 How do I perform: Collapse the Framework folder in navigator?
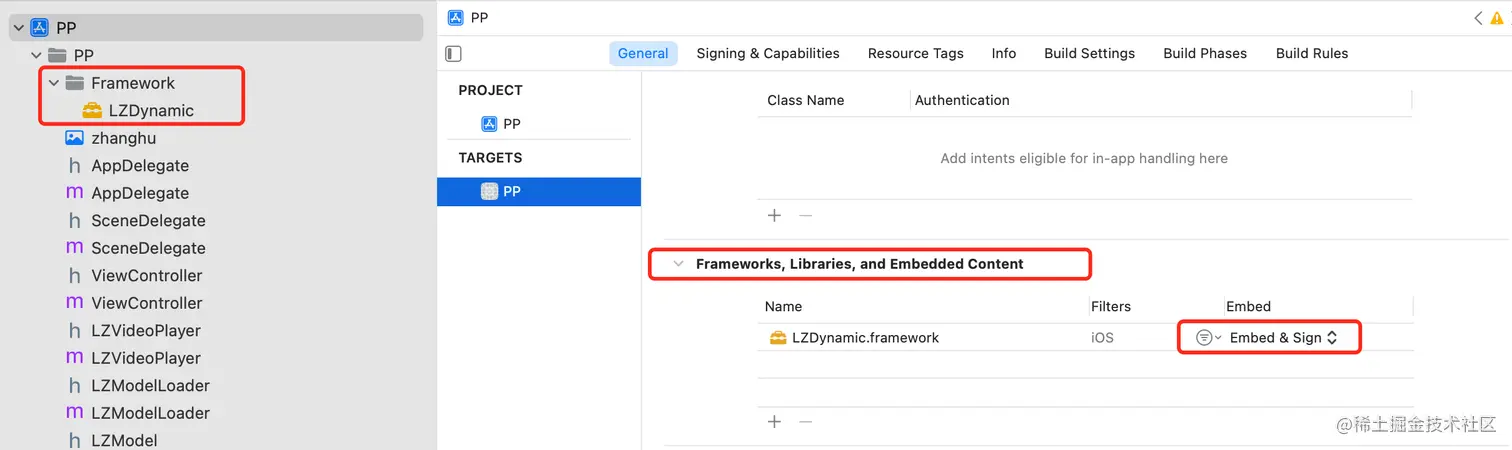point(54,83)
